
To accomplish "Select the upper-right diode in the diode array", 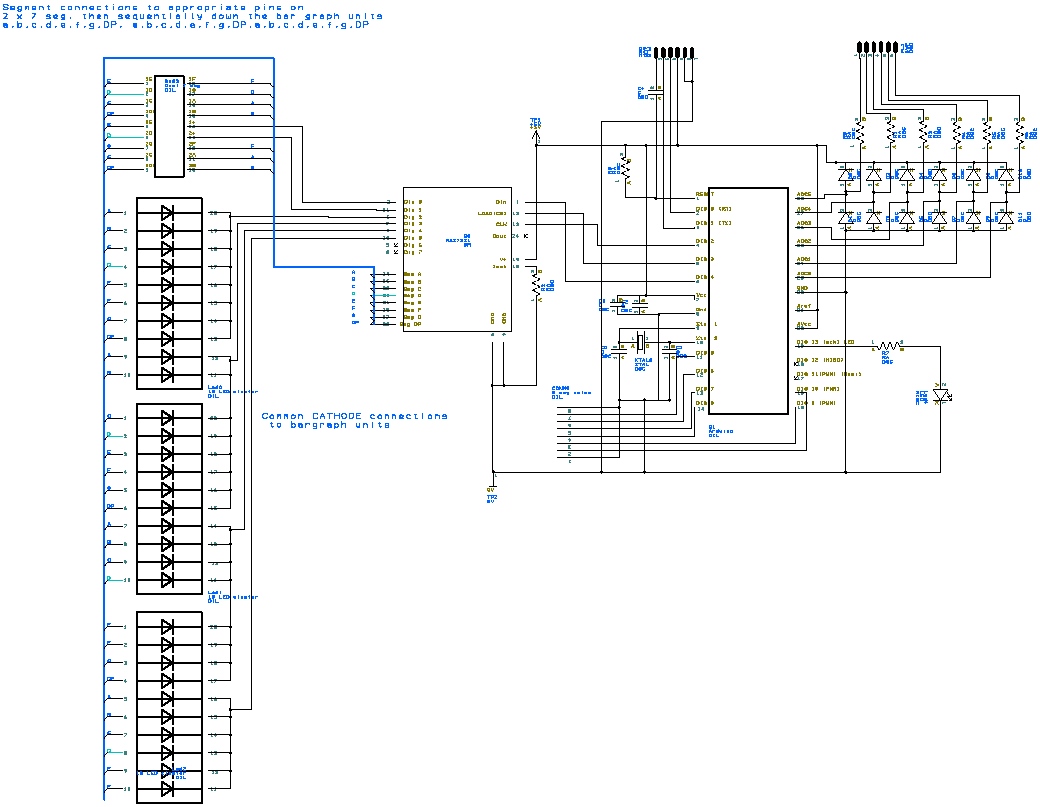I will point(1007,175).
